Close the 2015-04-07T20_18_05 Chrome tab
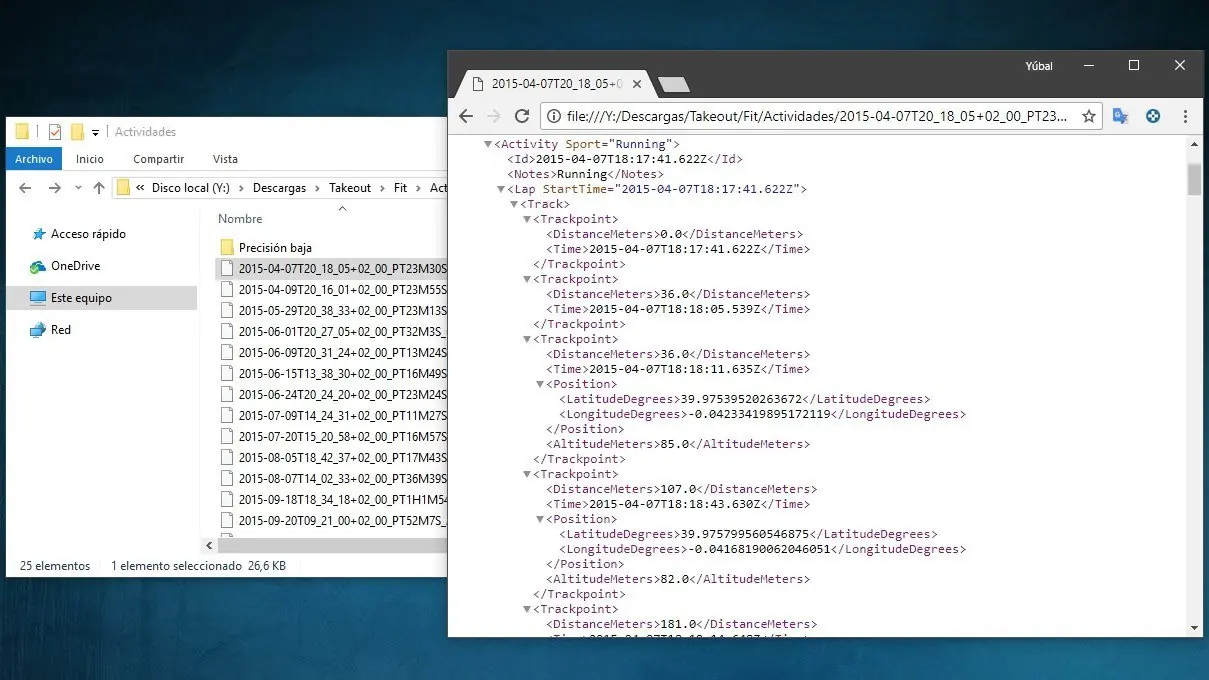This screenshot has height=680, width=1209. tap(636, 84)
